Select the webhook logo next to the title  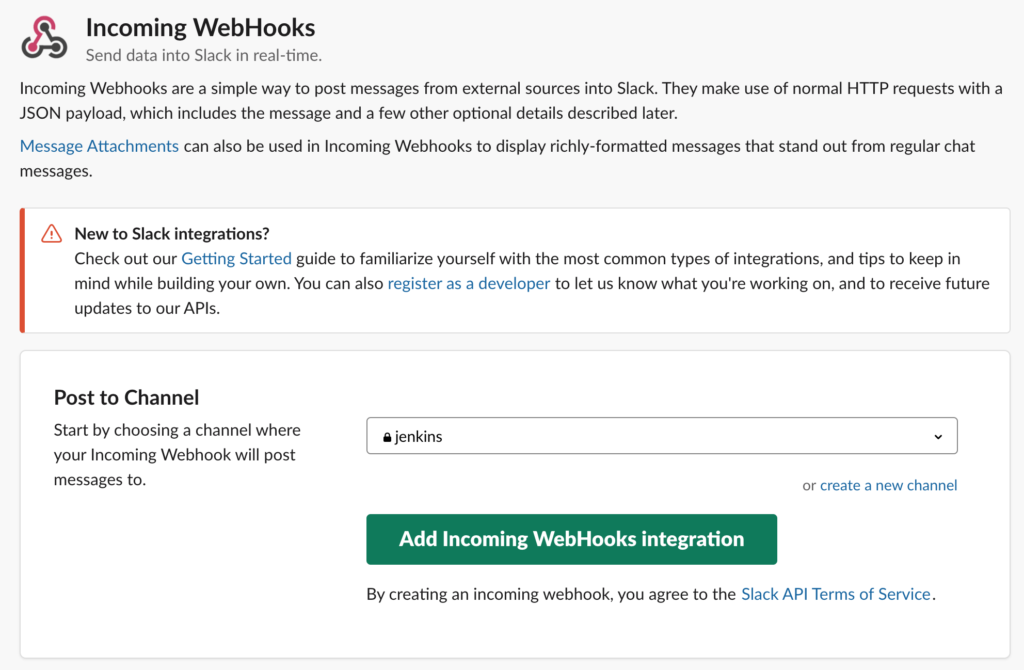(44, 38)
